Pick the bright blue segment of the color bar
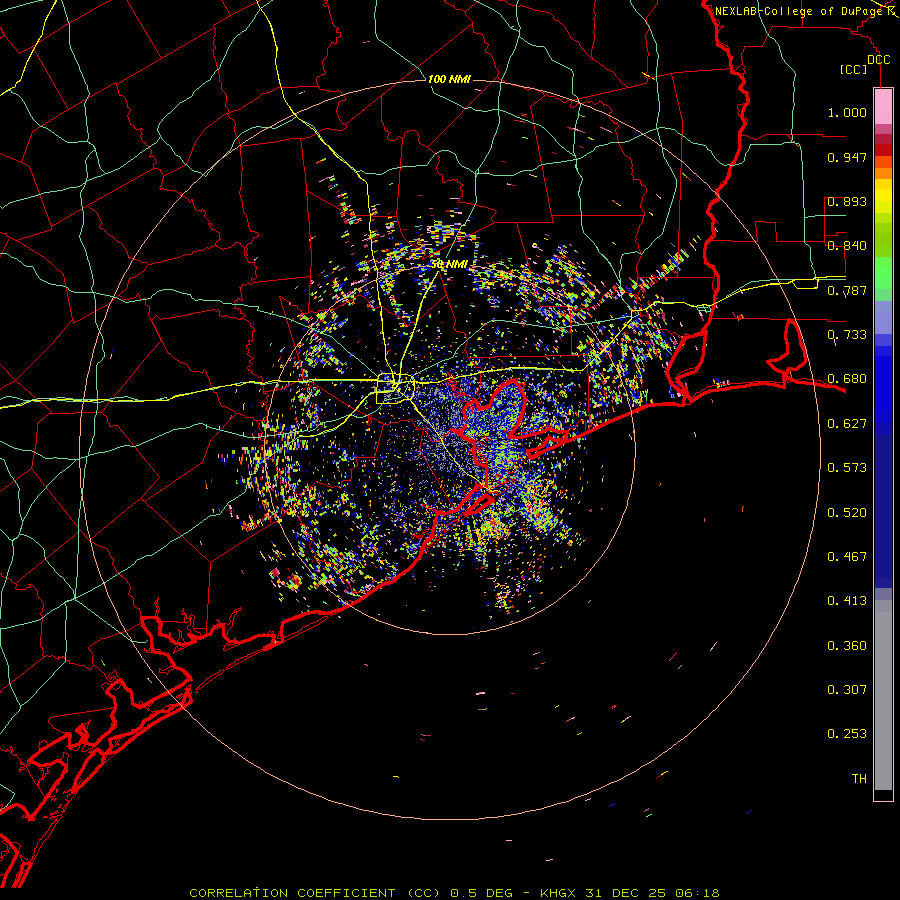 883,389
